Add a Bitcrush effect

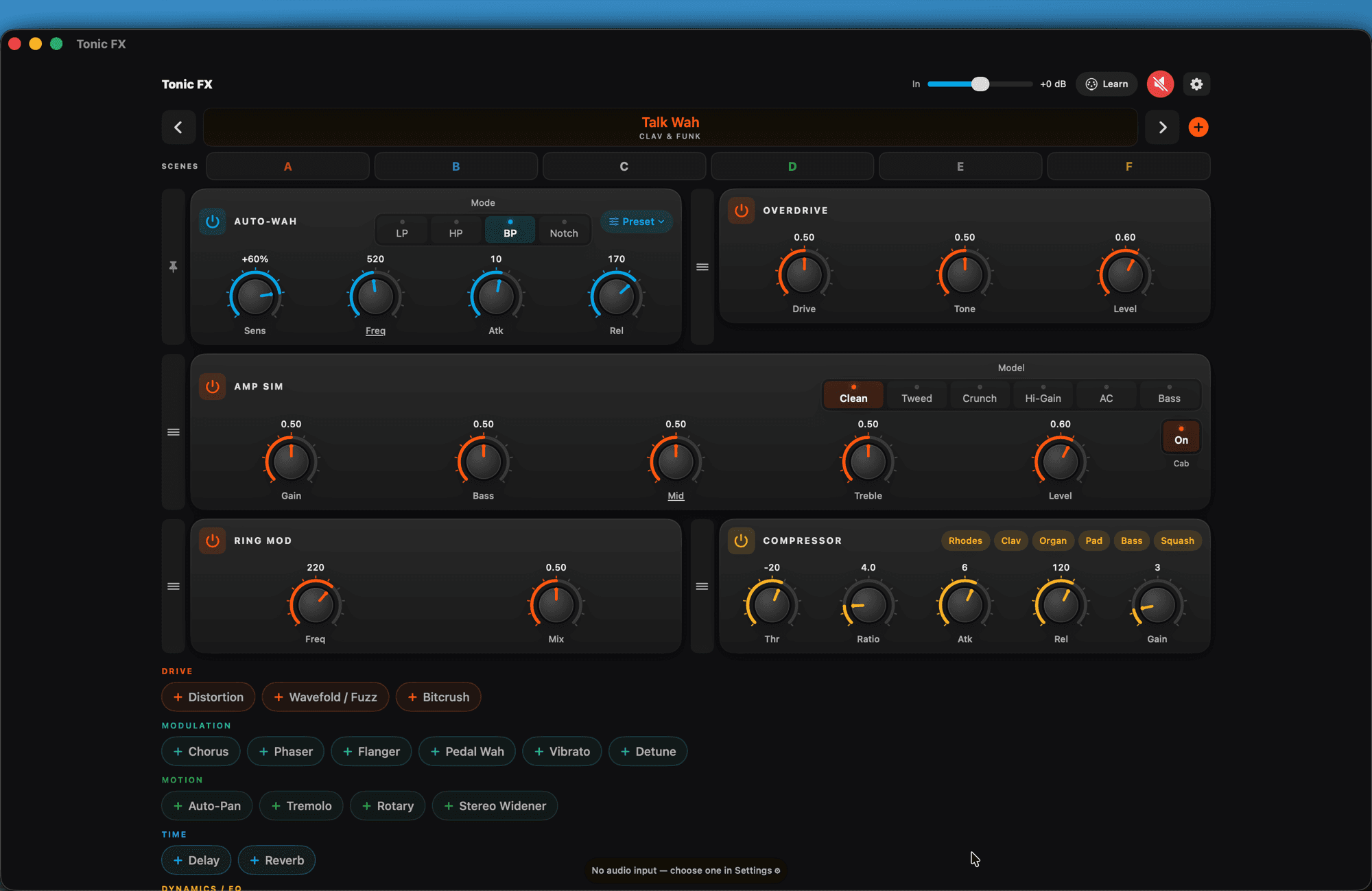[x=438, y=697]
